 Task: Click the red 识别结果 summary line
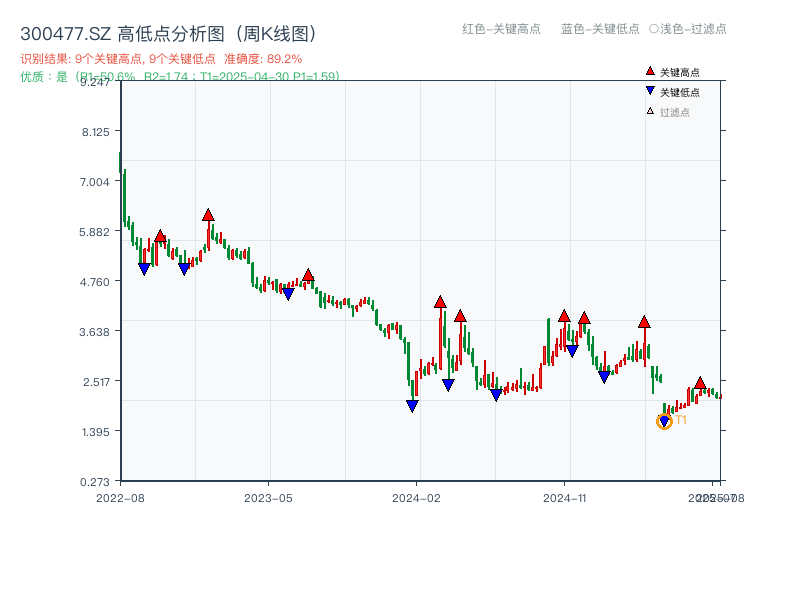click(x=161, y=59)
